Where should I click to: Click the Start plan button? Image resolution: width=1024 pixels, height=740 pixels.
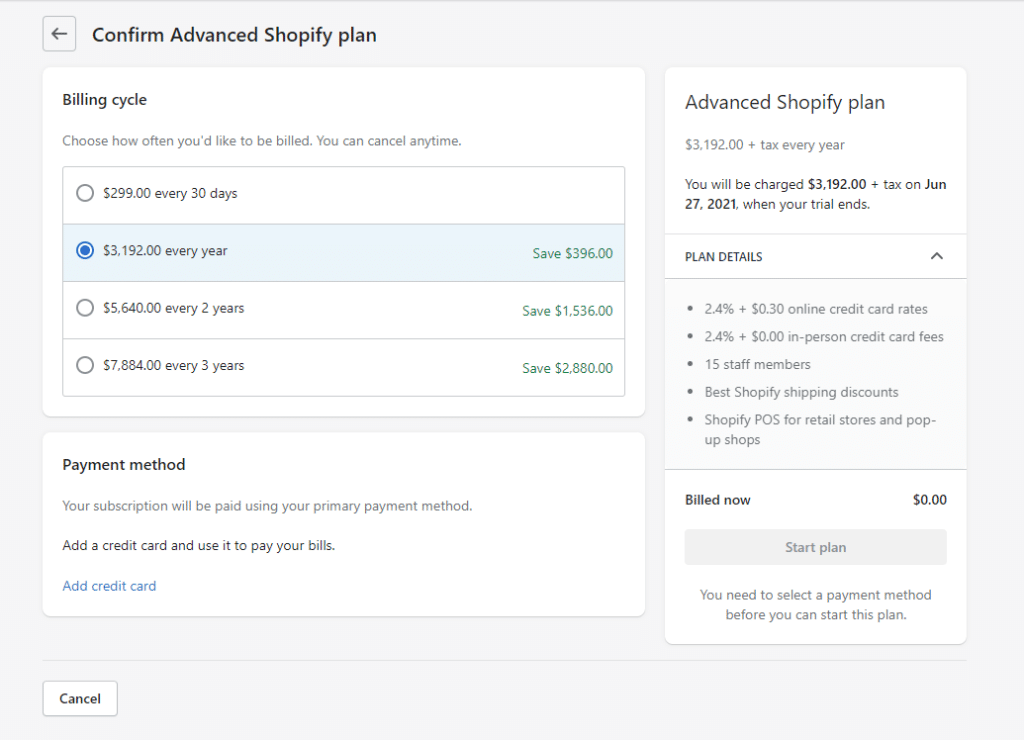click(x=815, y=547)
